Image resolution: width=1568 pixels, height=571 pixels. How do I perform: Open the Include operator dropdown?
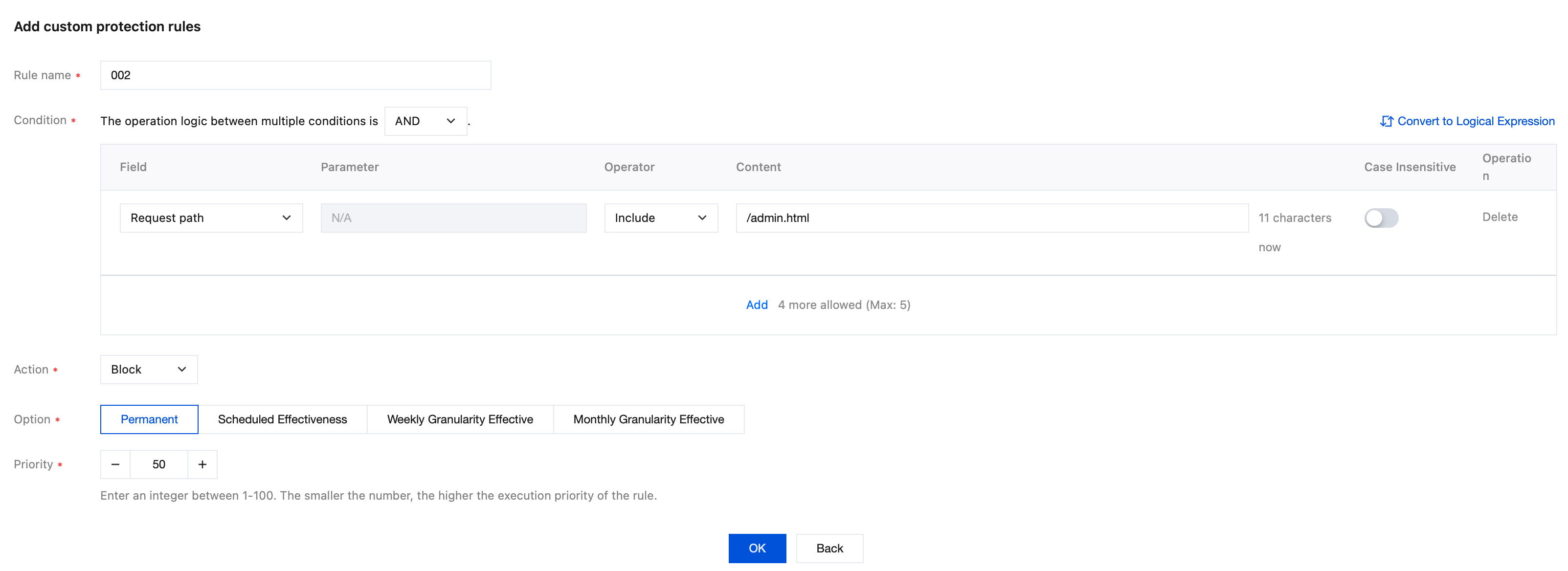[x=660, y=218]
